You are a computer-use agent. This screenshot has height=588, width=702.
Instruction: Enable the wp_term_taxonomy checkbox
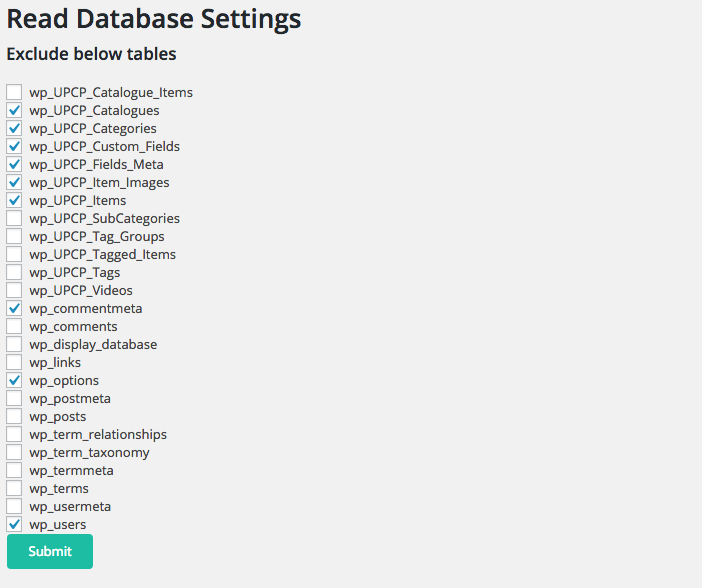click(14, 452)
